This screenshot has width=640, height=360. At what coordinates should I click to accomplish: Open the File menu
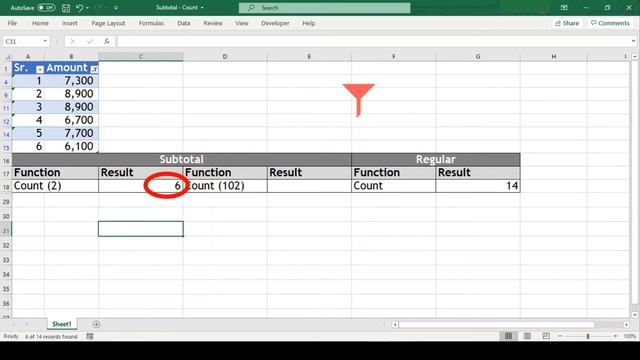pyautogui.click(x=12, y=23)
